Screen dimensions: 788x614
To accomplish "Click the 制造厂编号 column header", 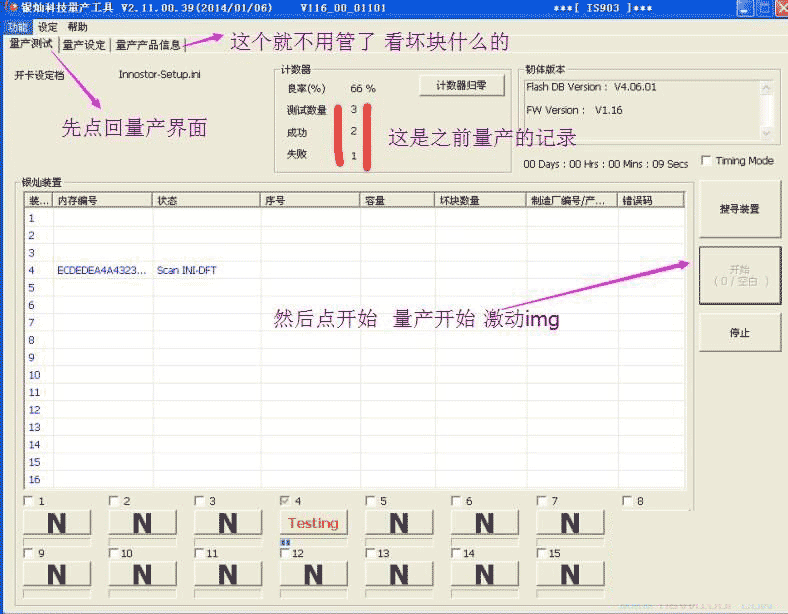I will pyautogui.click(x=572, y=200).
